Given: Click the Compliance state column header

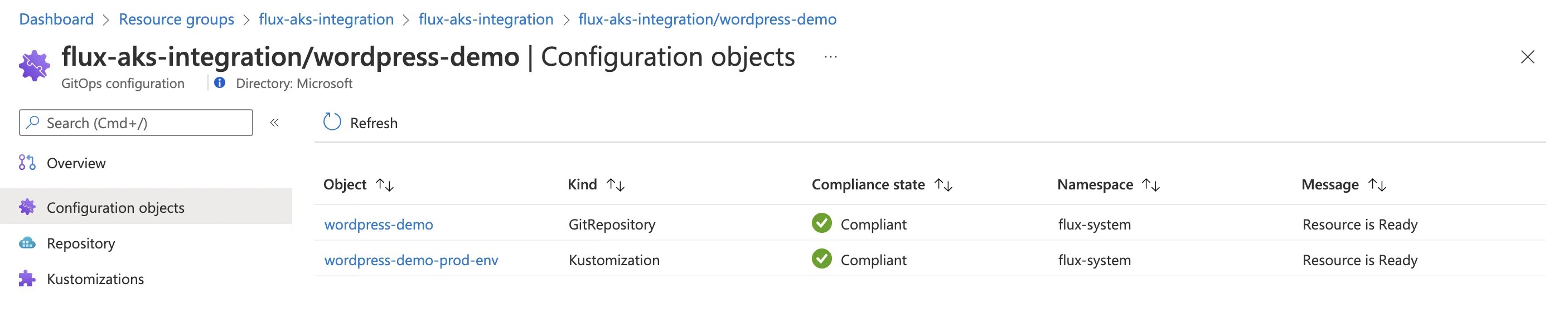Looking at the screenshot, I should coord(868,184).
